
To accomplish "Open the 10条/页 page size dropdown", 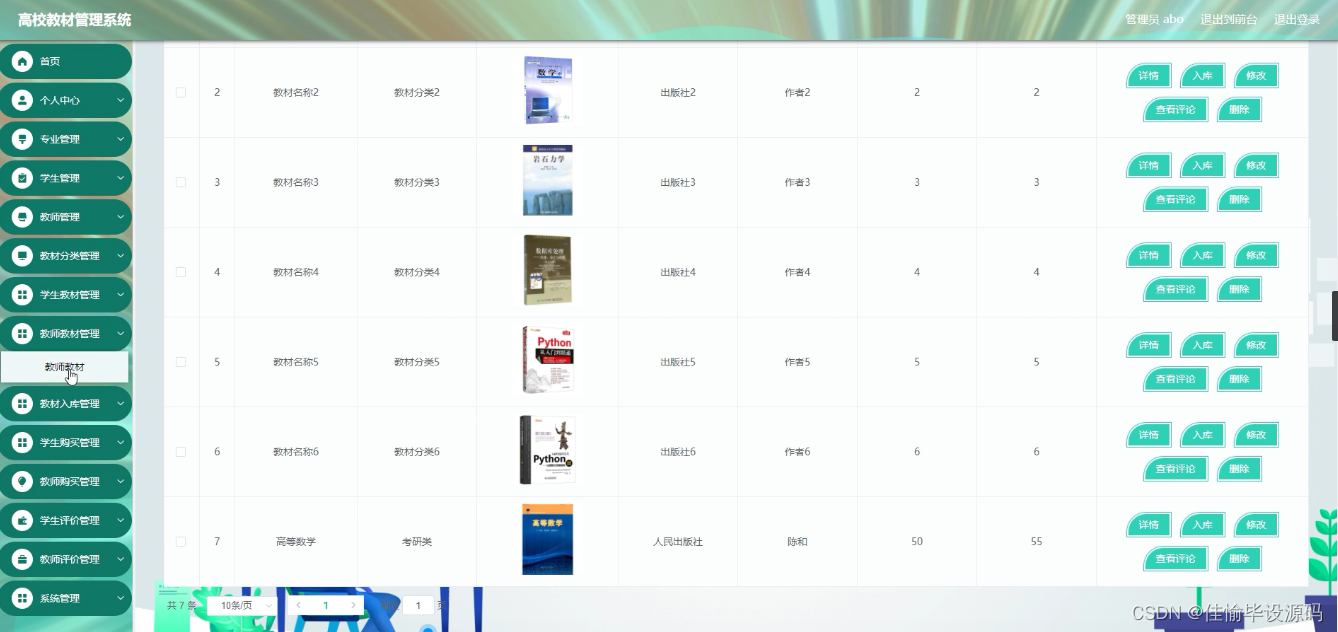I will point(244,605).
